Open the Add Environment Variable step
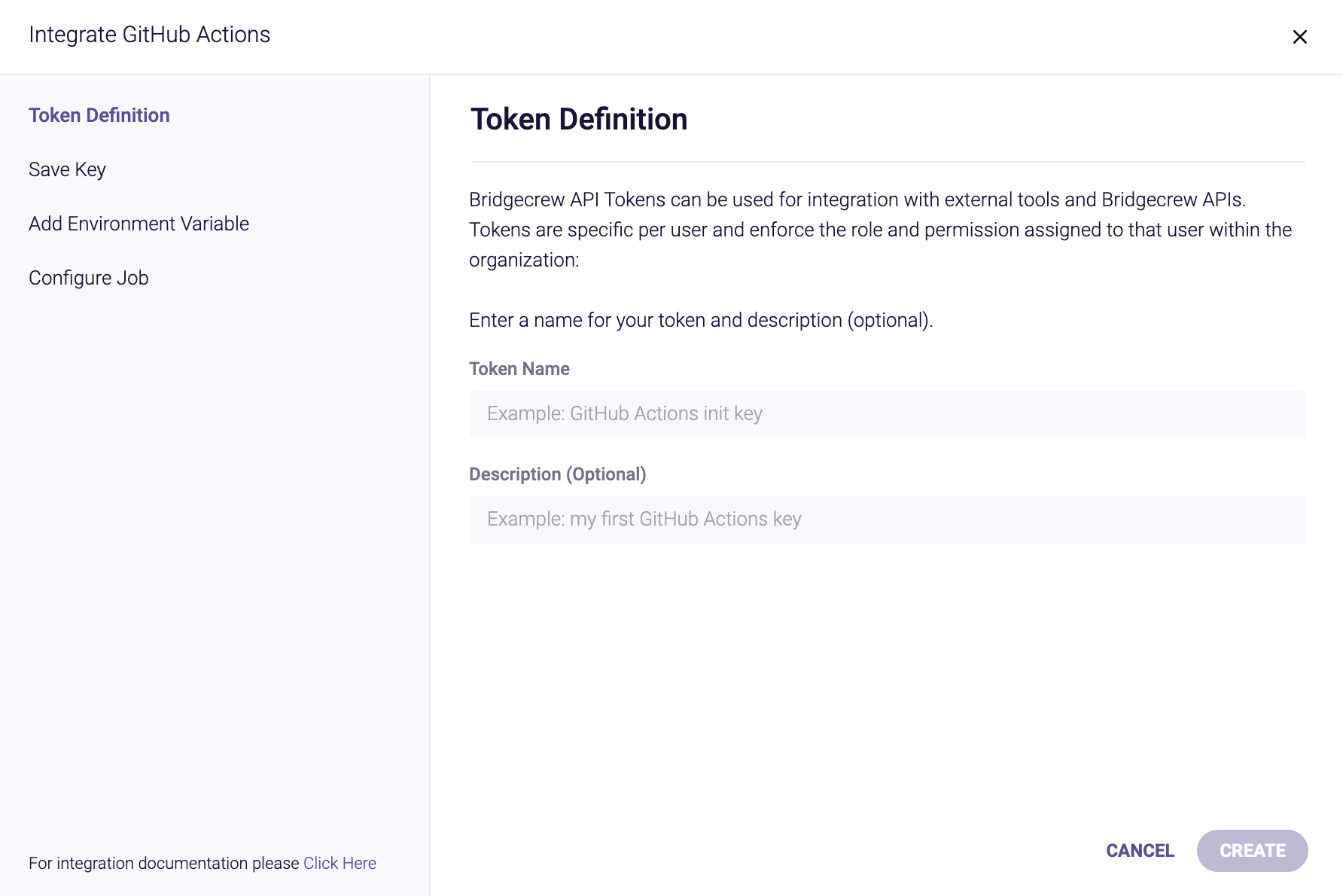Image resolution: width=1343 pixels, height=896 pixels. pyautogui.click(x=139, y=224)
